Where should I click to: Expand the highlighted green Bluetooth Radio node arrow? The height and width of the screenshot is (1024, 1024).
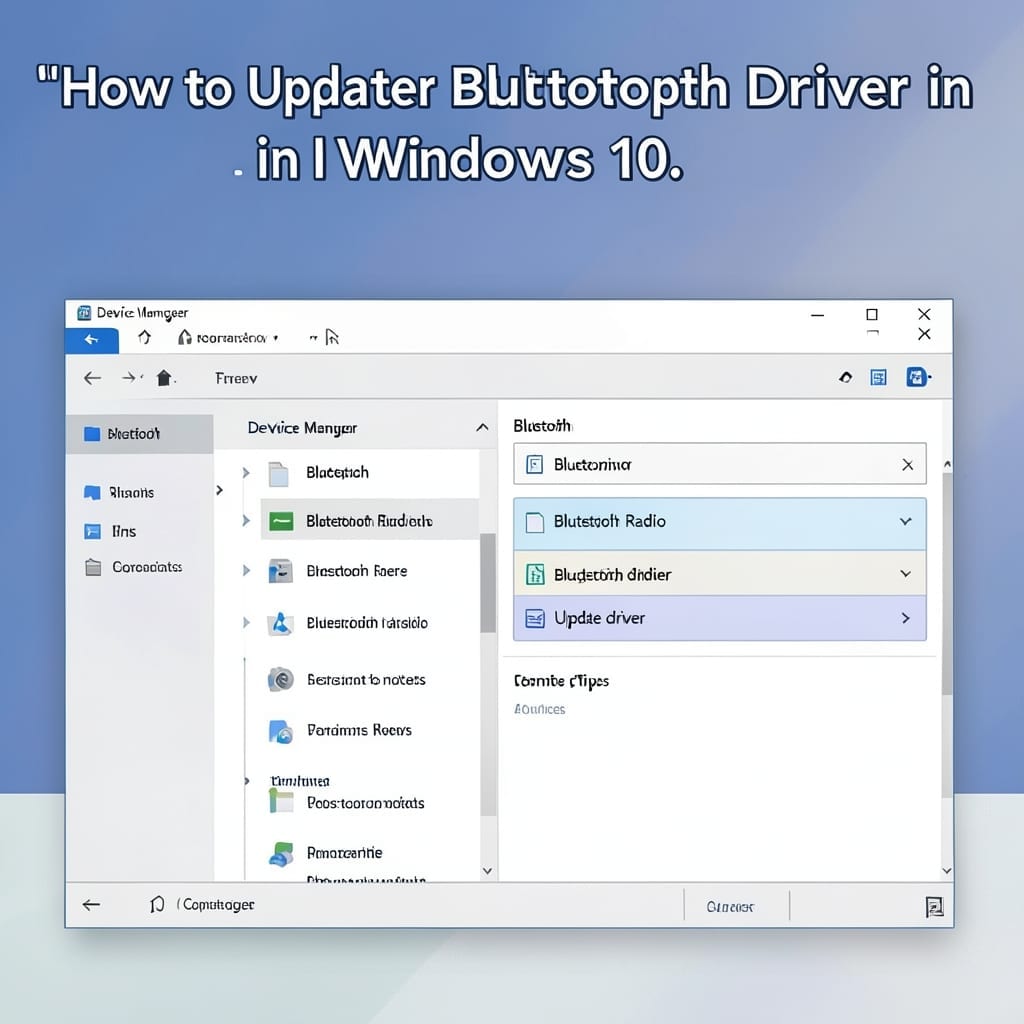246,520
